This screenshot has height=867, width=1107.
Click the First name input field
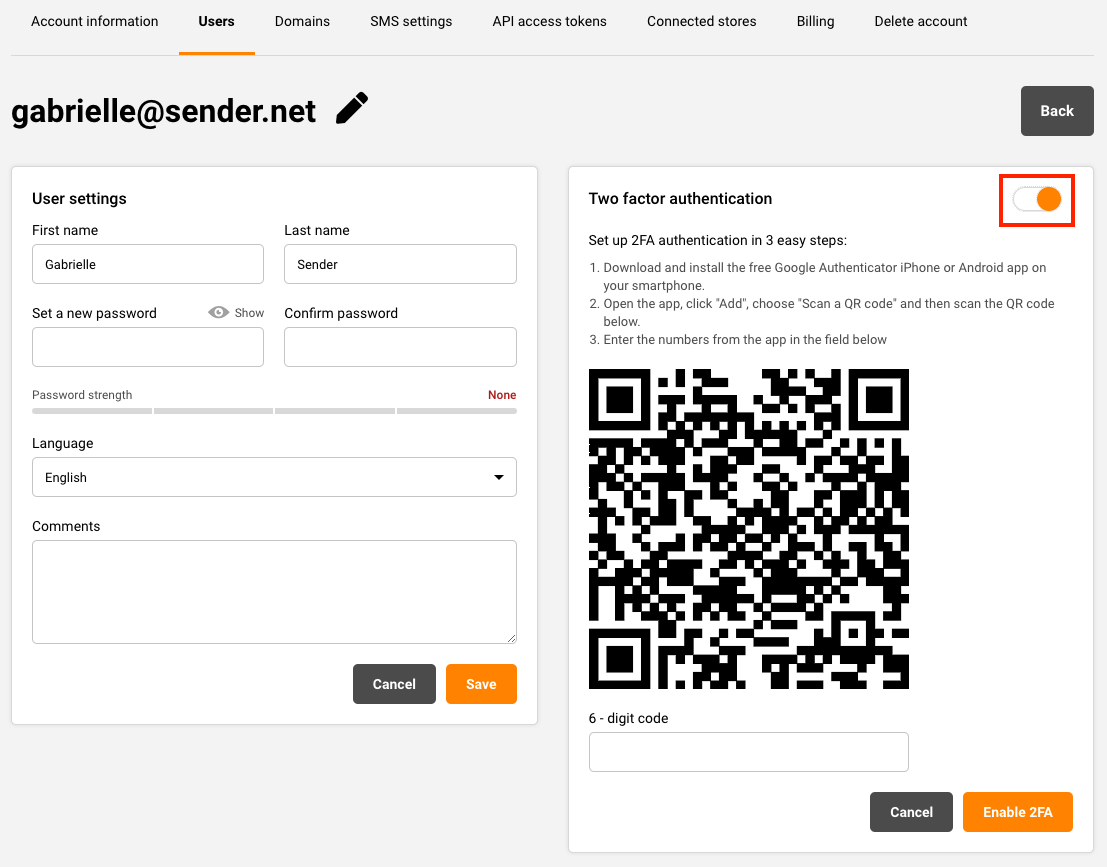(148, 264)
